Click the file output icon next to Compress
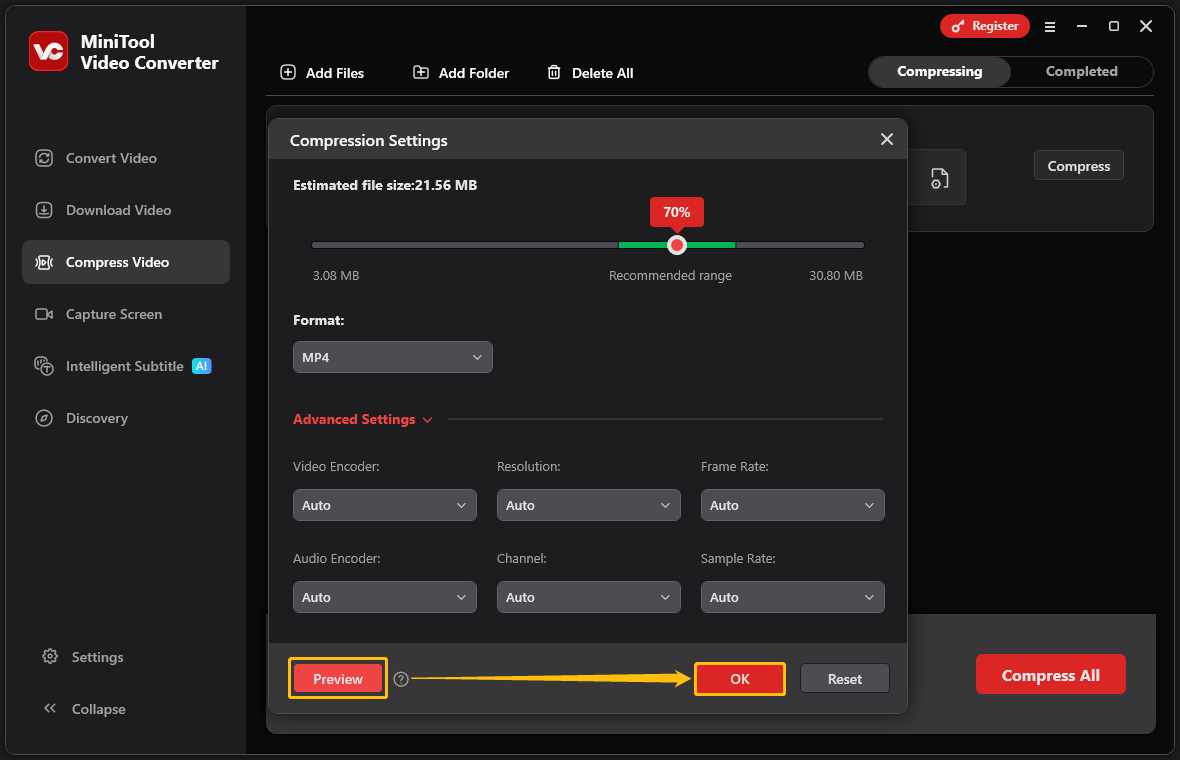Image resolution: width=1180 pixels, height=760 pixels. tap(938, 177)
